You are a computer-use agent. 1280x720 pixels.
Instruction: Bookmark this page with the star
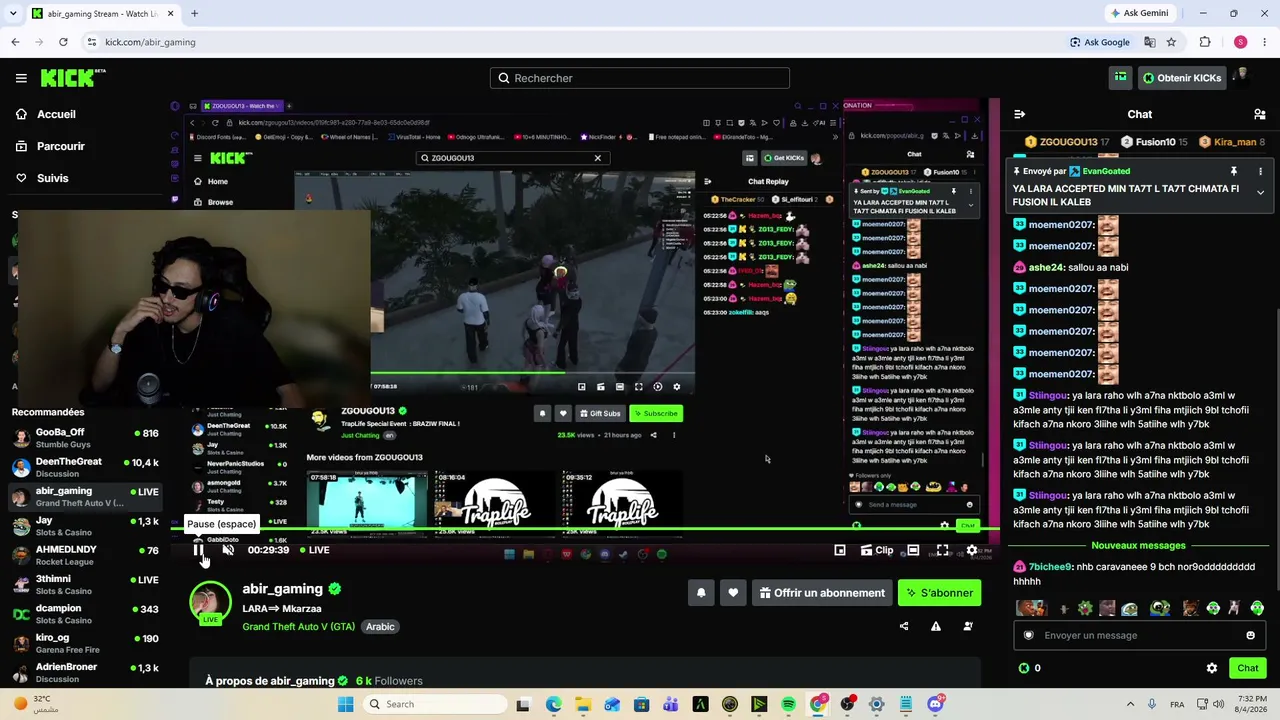point(1171,42)
